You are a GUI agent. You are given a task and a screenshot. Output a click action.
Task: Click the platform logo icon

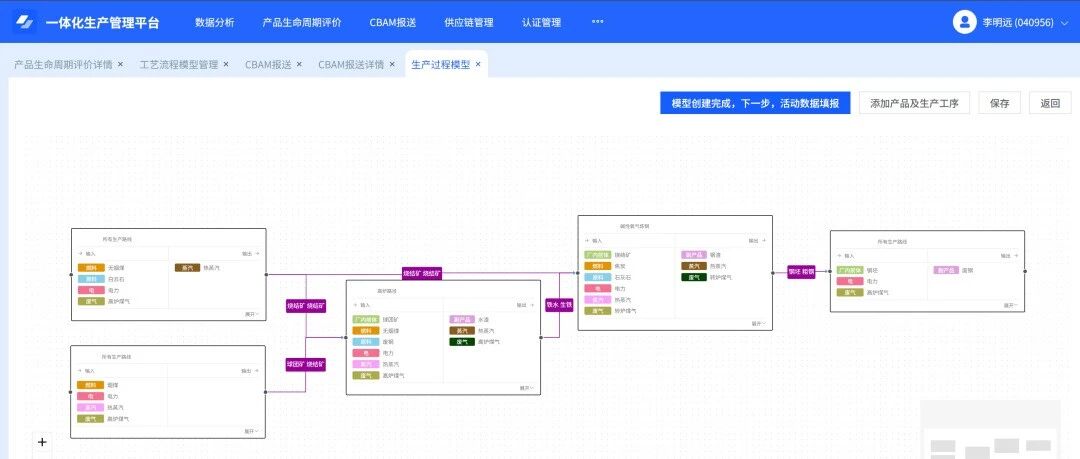point(24,22)
